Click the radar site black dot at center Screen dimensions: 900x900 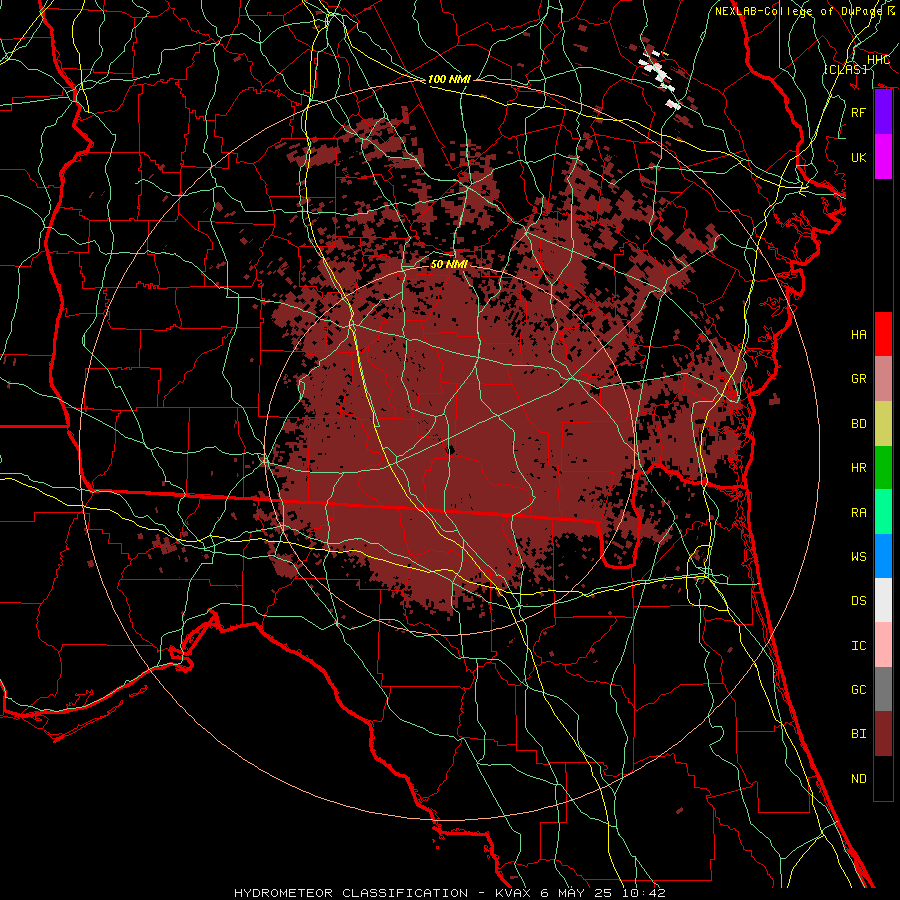450,450
